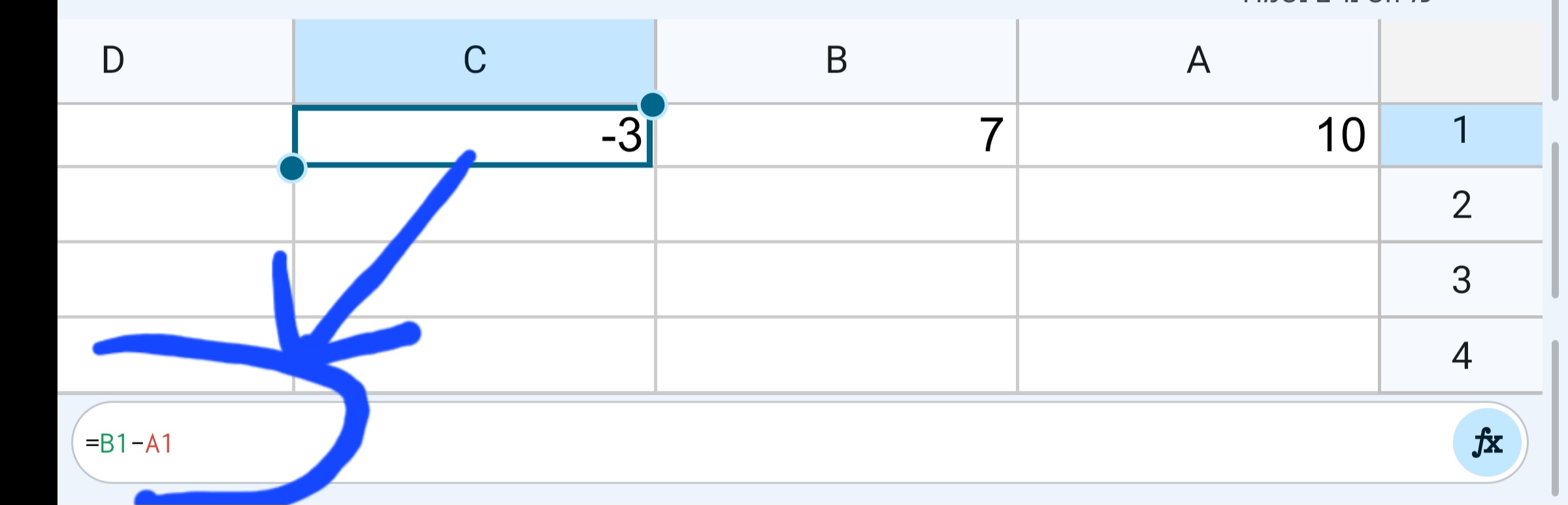This screenshot has width=1568, height=505.
Task: Click the empty cell A3
Action: [1199, 280]
